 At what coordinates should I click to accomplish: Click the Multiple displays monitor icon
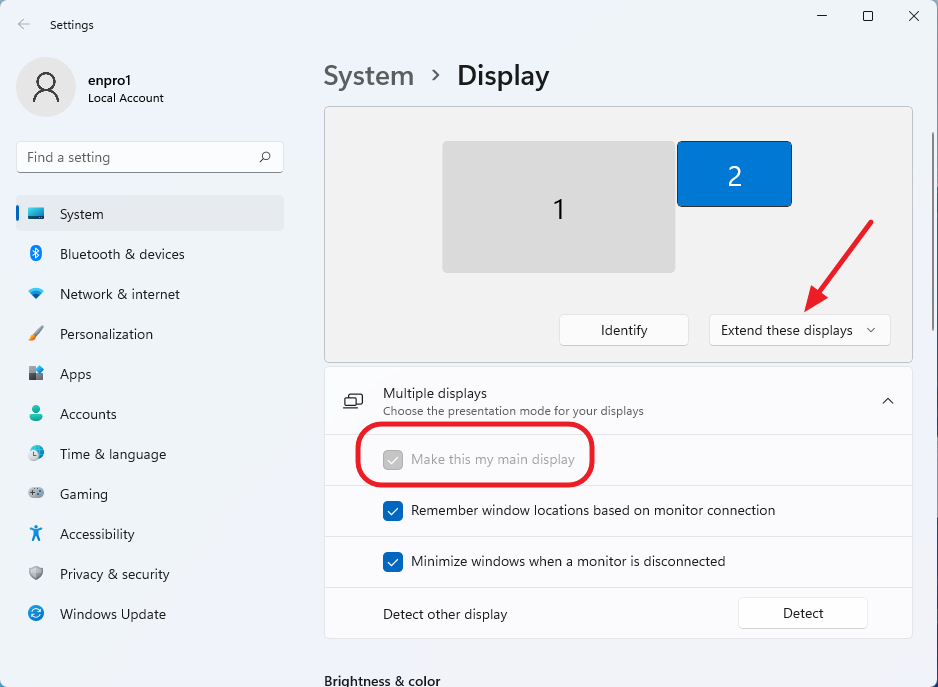[x=353, y=401]
